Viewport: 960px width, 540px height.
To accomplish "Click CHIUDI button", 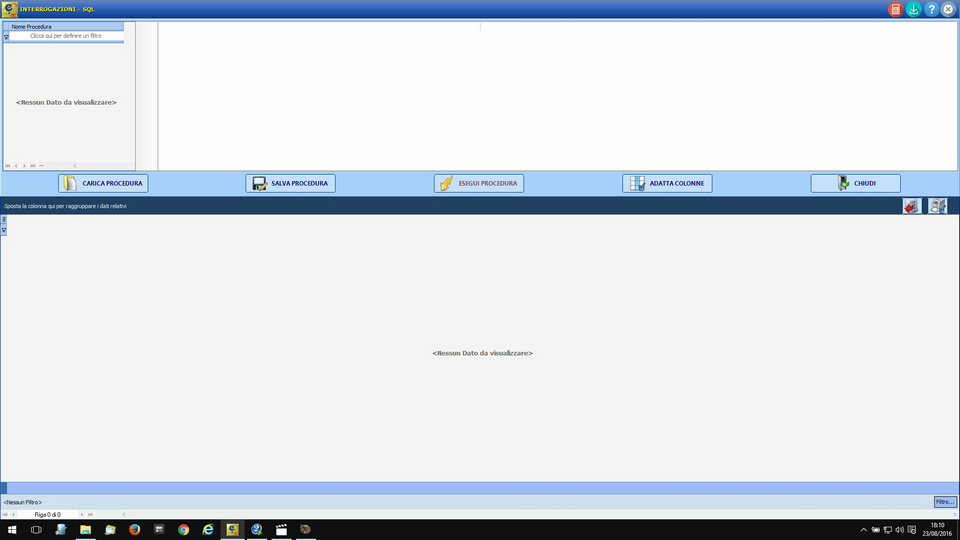I will click(855, 183).
